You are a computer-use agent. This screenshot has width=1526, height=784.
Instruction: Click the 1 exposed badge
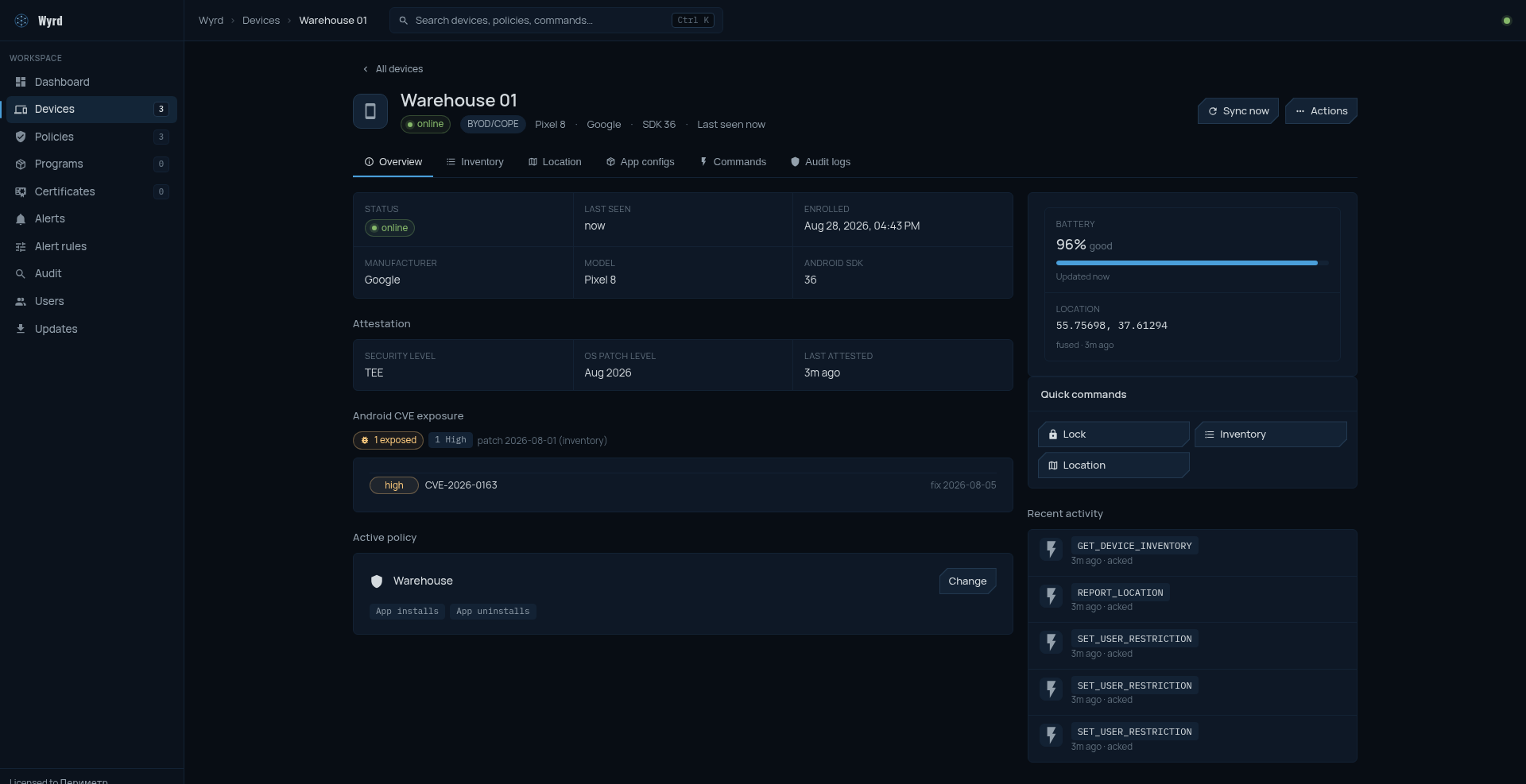(x=388, y=440)
